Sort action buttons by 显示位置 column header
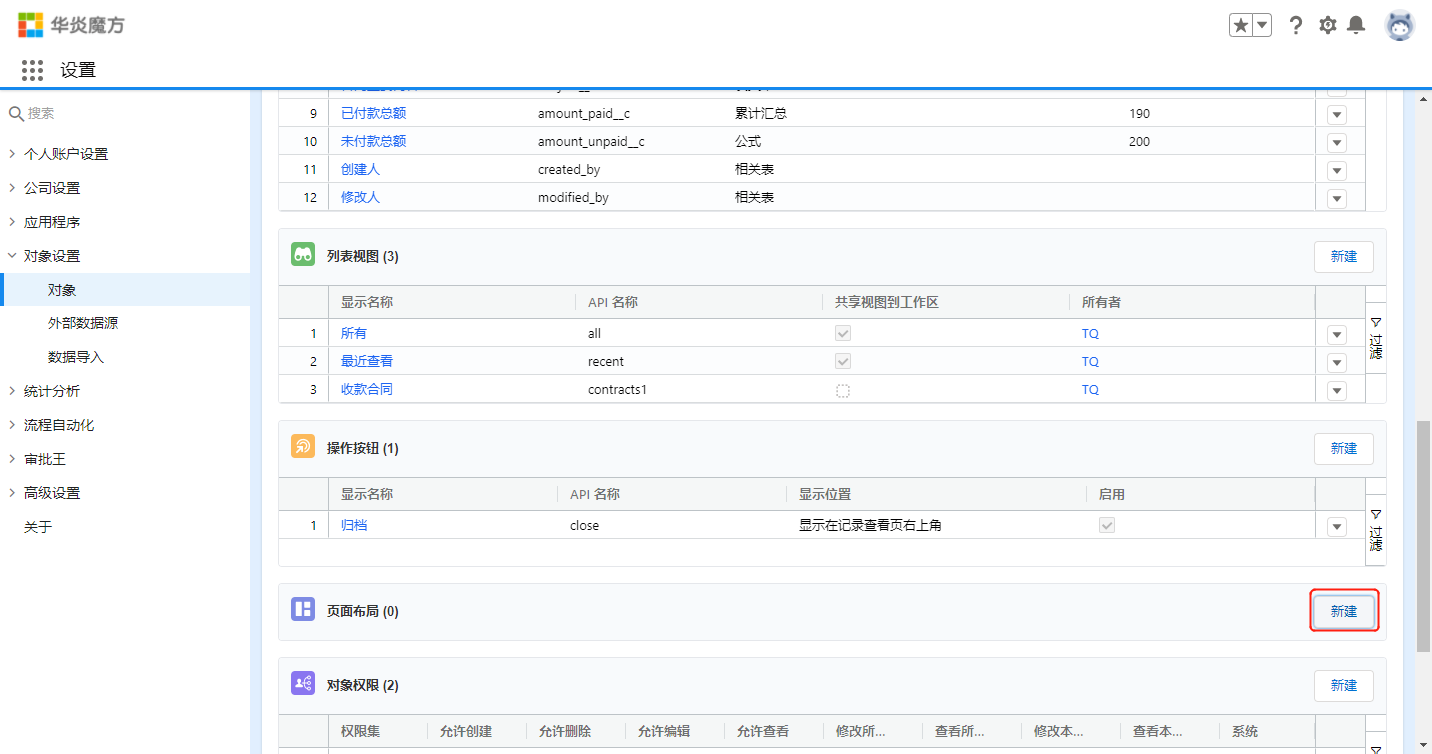 pyautogui.click(x=825, y=494)
